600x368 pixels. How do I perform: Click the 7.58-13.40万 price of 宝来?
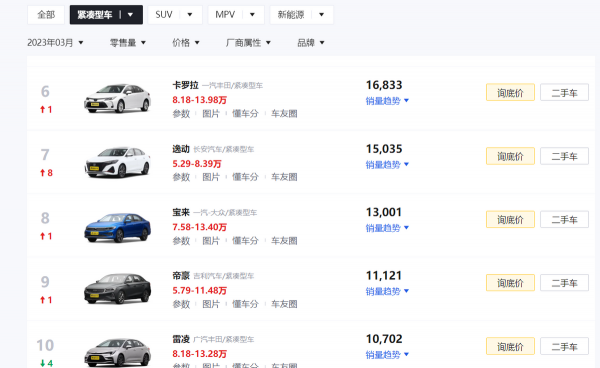(199, 227)
